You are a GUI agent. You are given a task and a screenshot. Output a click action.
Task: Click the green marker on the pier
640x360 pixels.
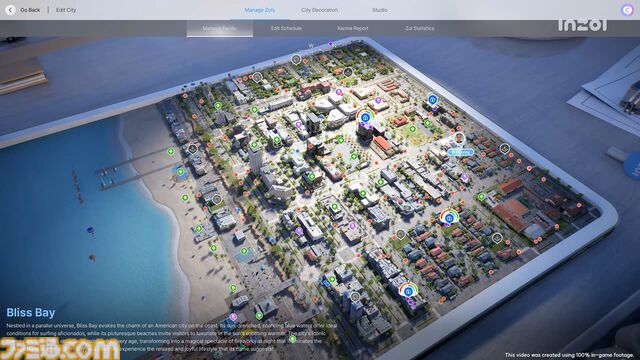[x=171, y=151]
